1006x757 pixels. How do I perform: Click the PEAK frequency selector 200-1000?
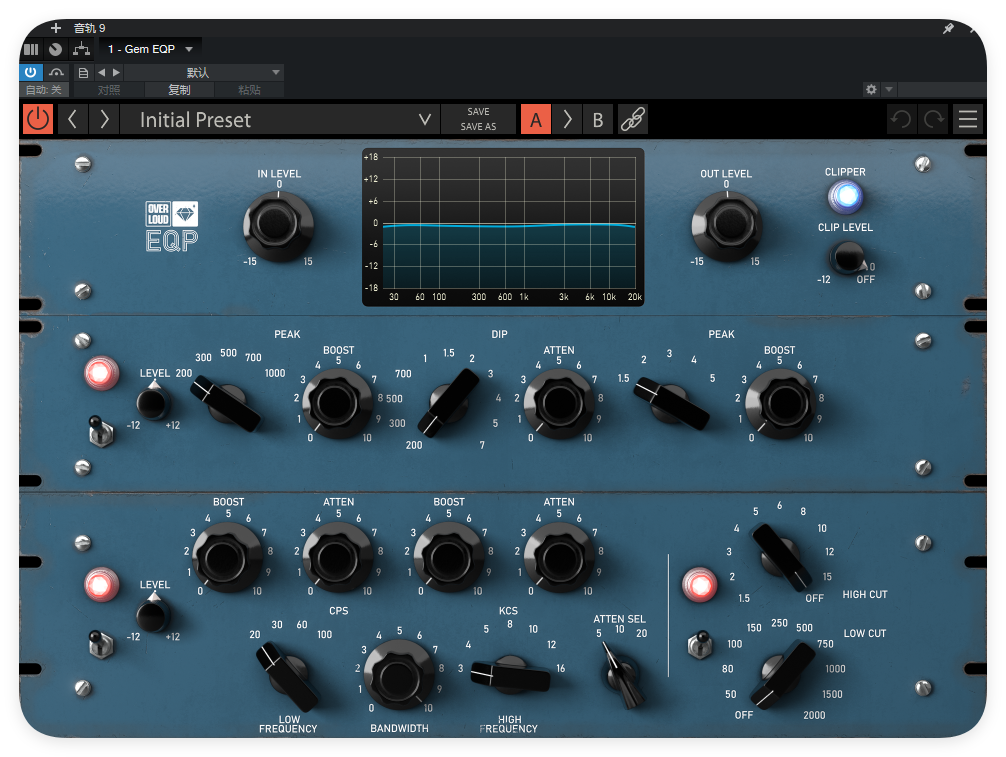click(226, 404)
